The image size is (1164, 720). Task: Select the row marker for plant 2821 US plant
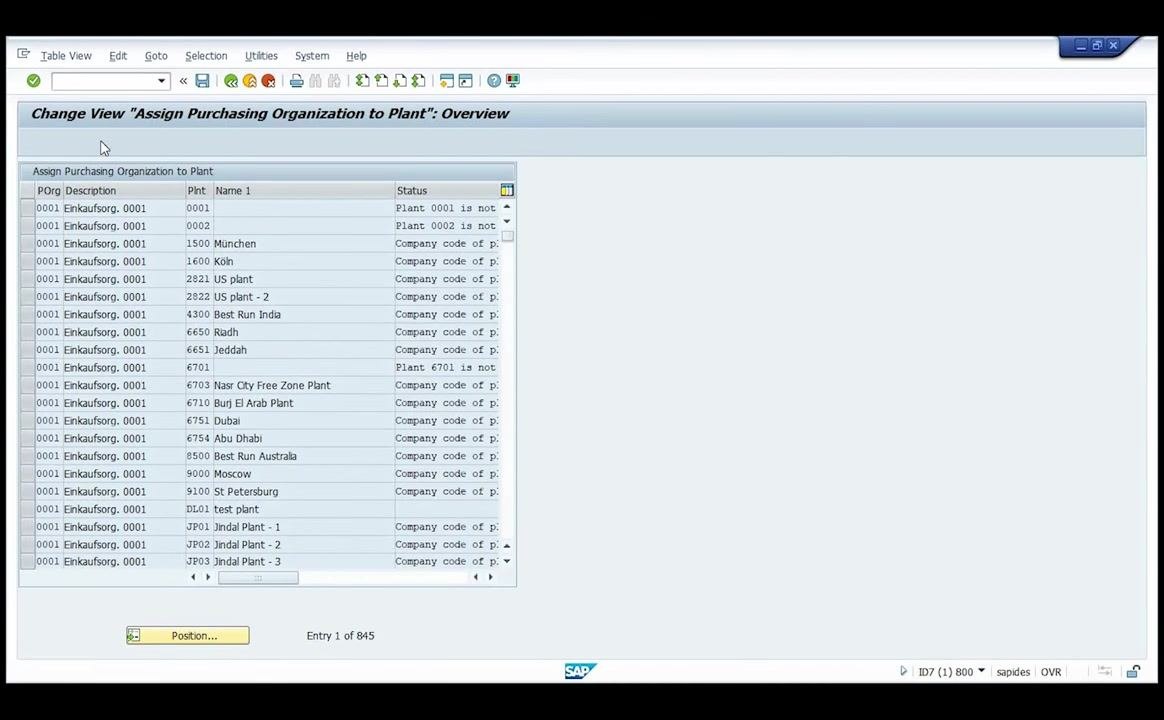(27, 279)
